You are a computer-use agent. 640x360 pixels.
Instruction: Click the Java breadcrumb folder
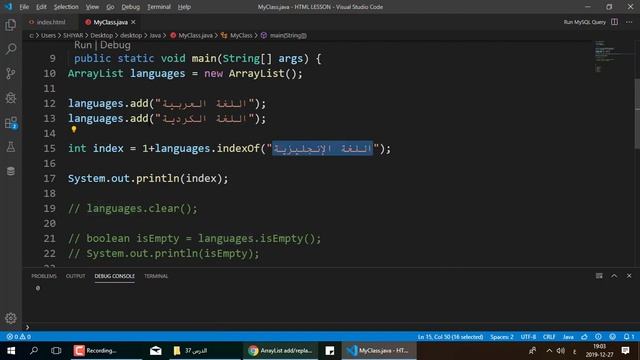(x=155, y=36)
